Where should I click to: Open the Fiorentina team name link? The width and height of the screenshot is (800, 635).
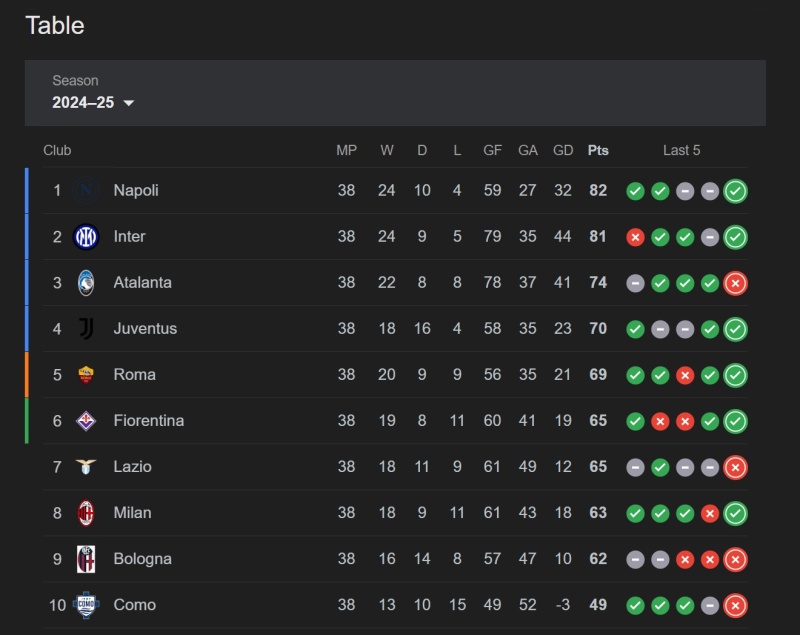(148, 421)
